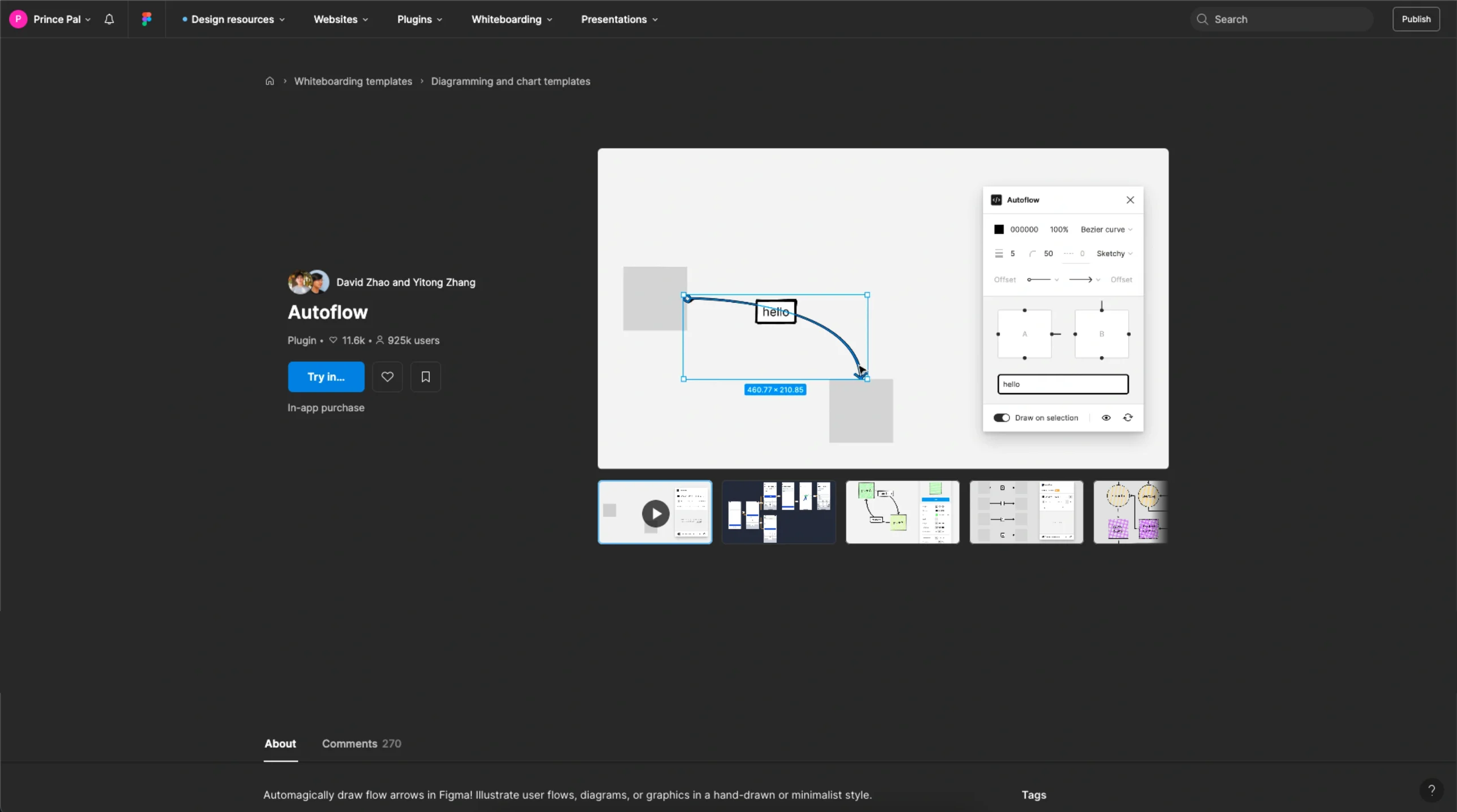This screenshot has height=812, width=1457.
Task: Click the Prince Pal profile avatar
Action: 18,19
